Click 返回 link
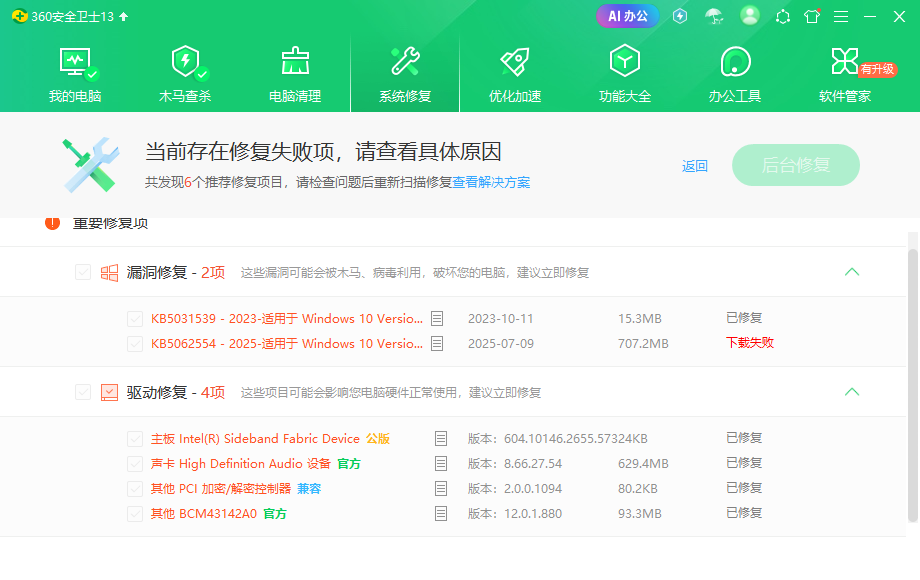The width and height of the screenshot is (920, 580). tap(695, 166)
